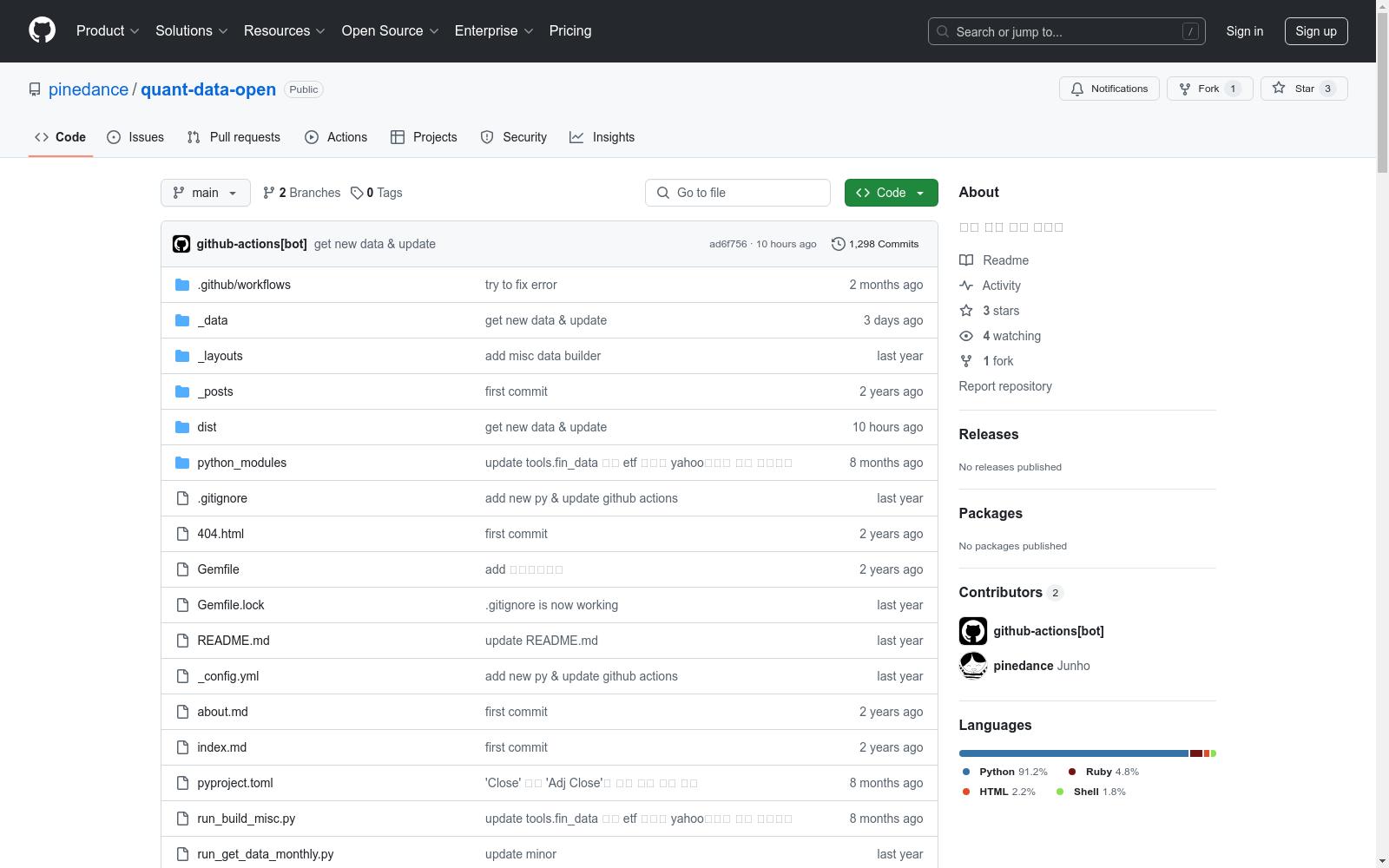The height and width of the screenshot is (868, 1389).
Task: Open the about.md file
Action: 223,712
